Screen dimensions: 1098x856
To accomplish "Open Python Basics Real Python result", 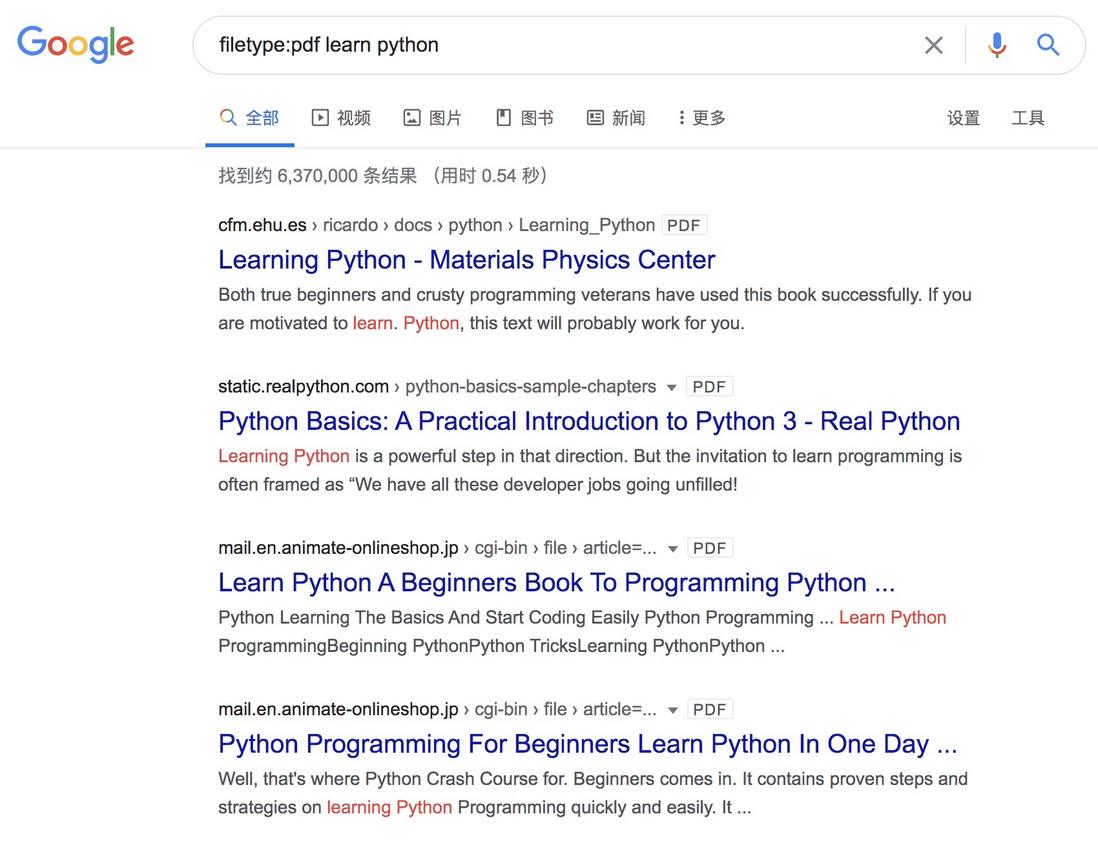I will [x=589, y=421].
